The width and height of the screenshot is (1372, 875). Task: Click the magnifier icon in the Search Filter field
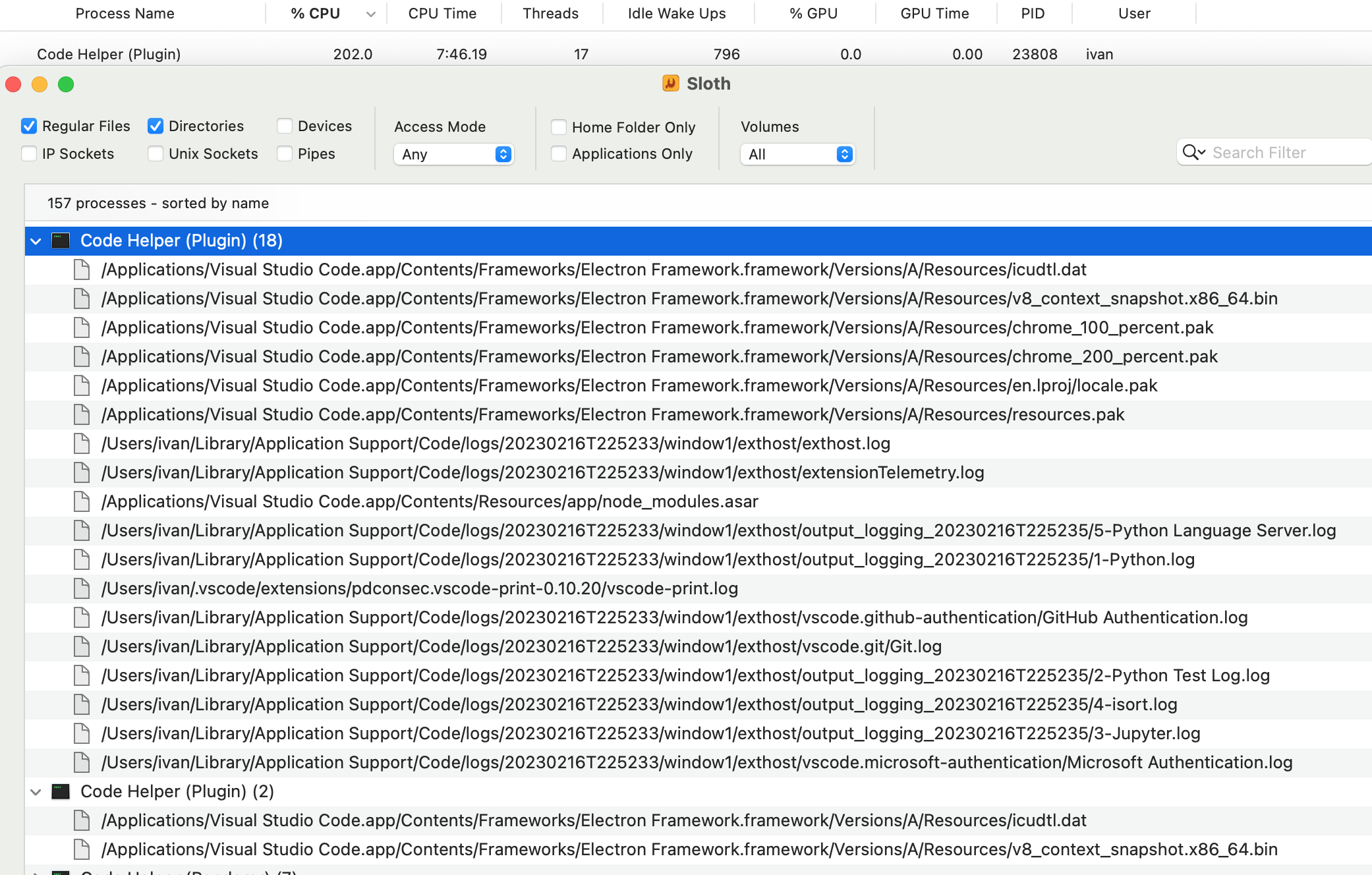coord(1193,152)
